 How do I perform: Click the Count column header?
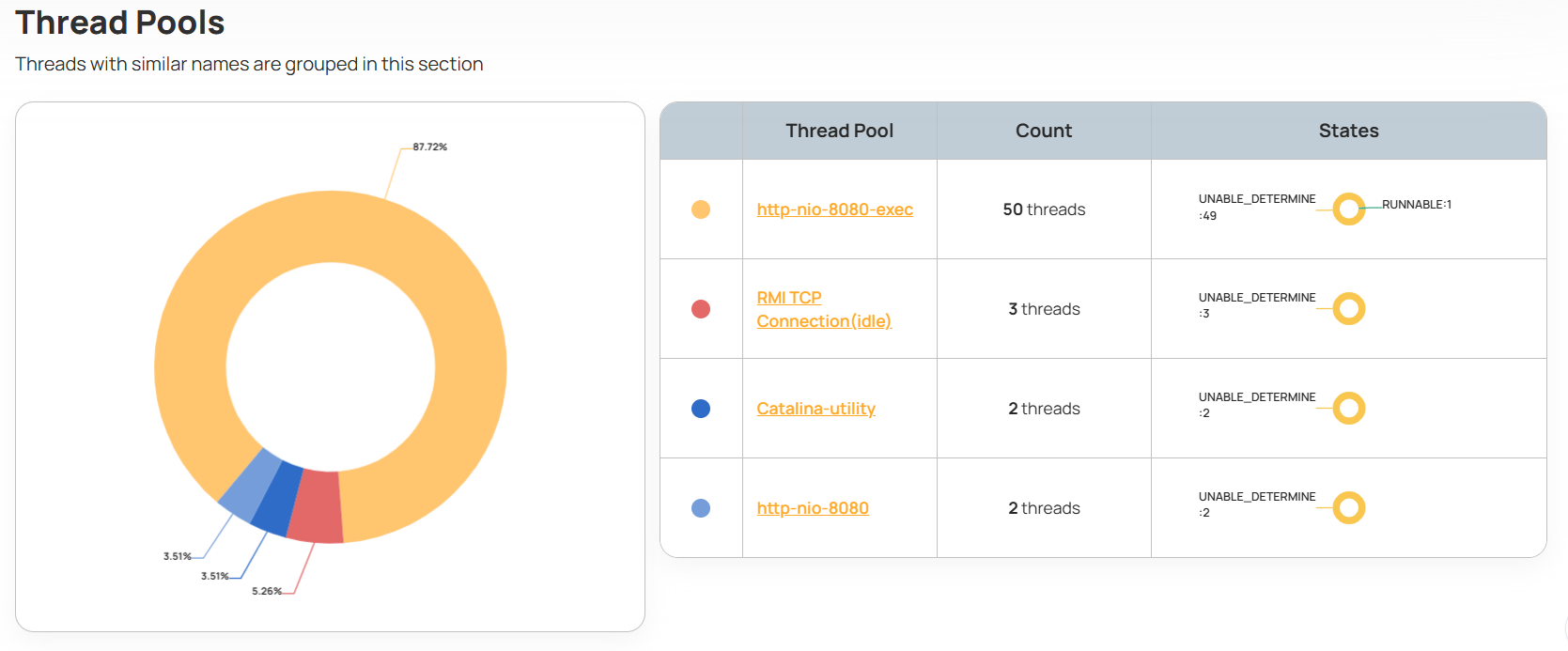(1044, 131)
